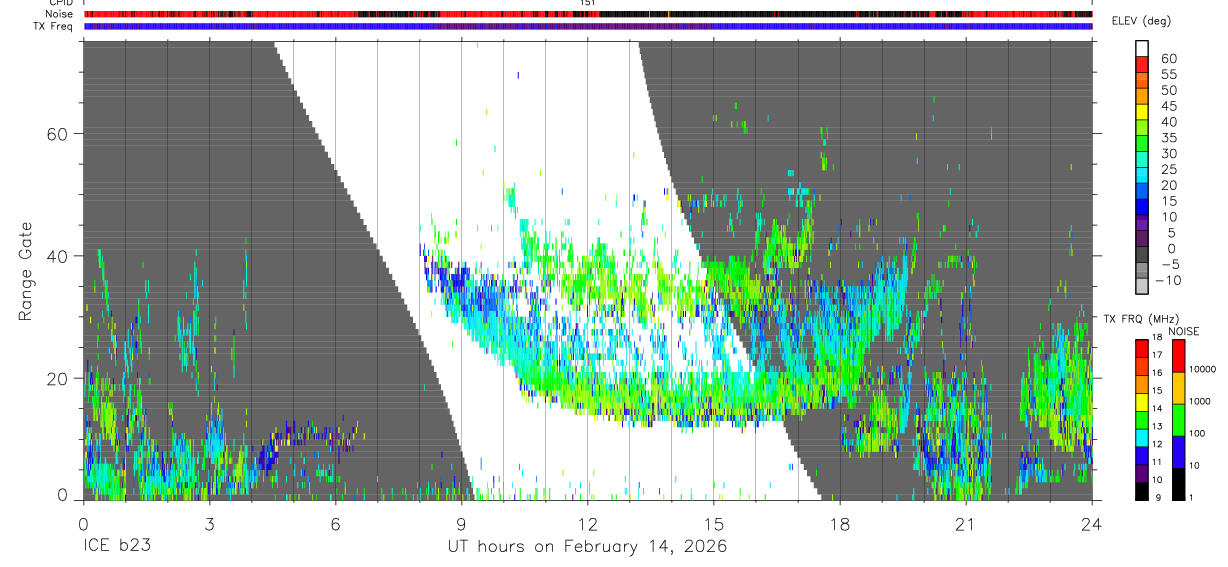Click the red swatch in ELEV colorbar
Image resolution: width=1228 pixels, height=567 pixels.
point(1142,64)
